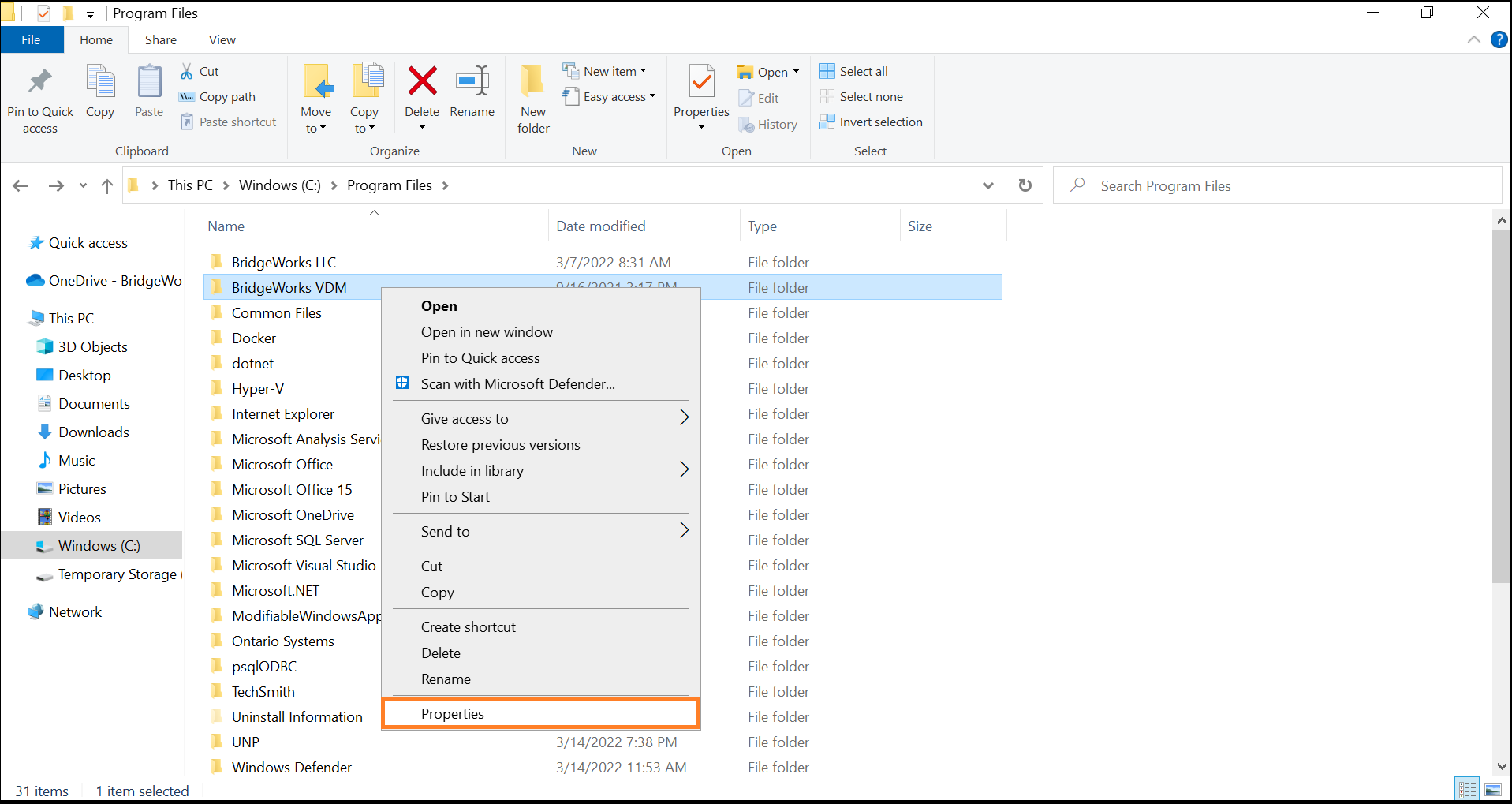Image resolution: width=1512 pixels, height=804 pixels.
Task: Click Paste shortcut in the ribbon
Action: 229,122
